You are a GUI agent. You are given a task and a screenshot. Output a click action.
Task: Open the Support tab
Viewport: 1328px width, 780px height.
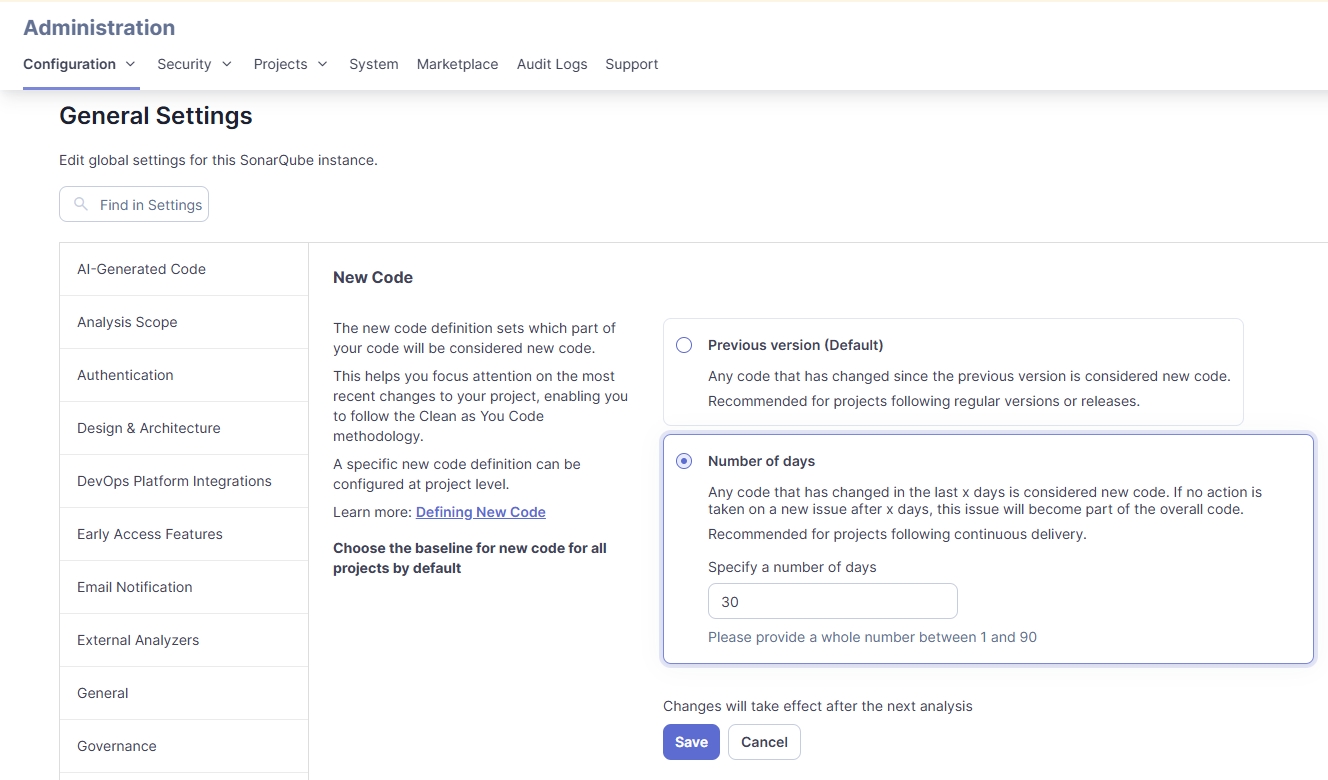(631, 64)
